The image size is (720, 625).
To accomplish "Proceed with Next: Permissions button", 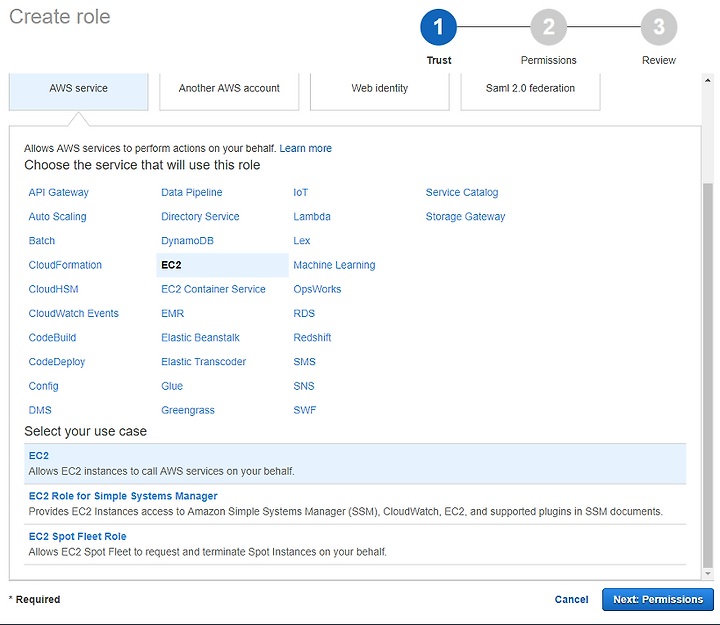I will tap(658, 599).
